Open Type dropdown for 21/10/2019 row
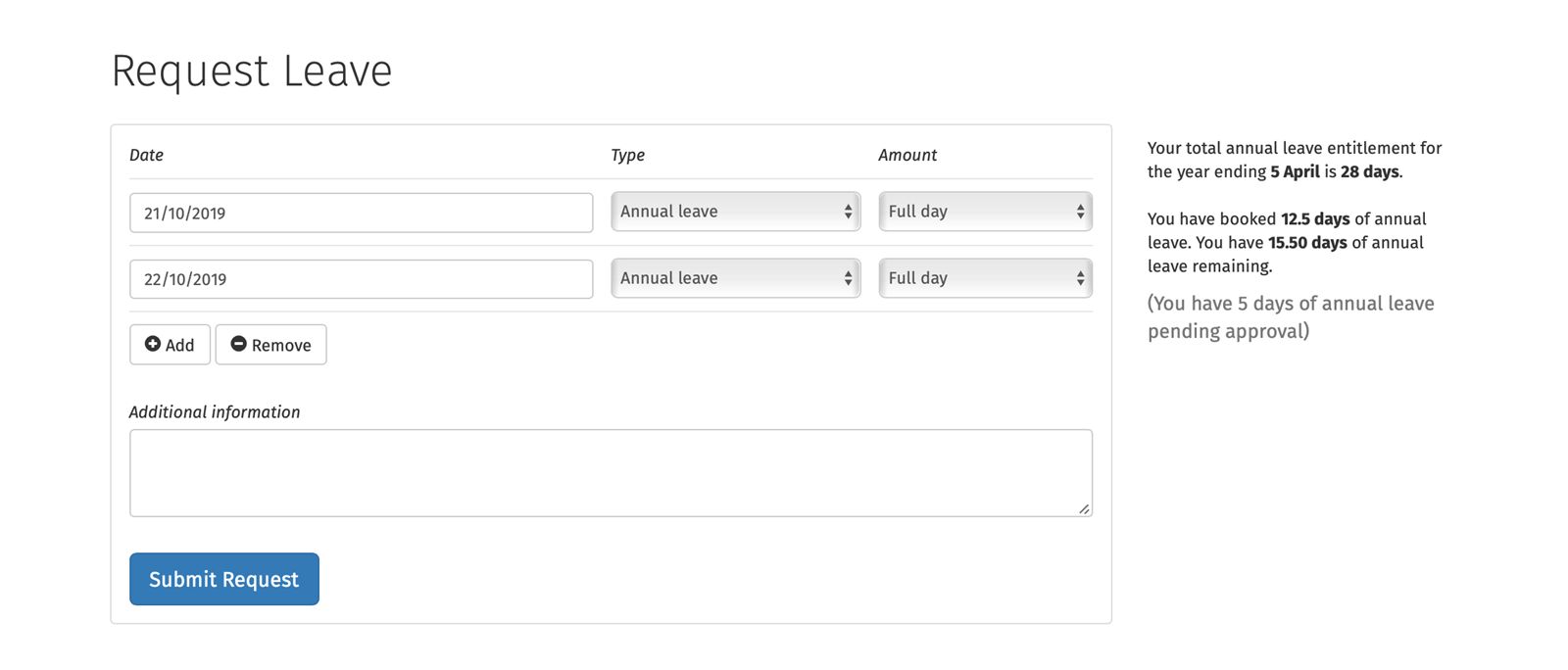This screenshot has height=670, width=1568. tap(735, 212)
